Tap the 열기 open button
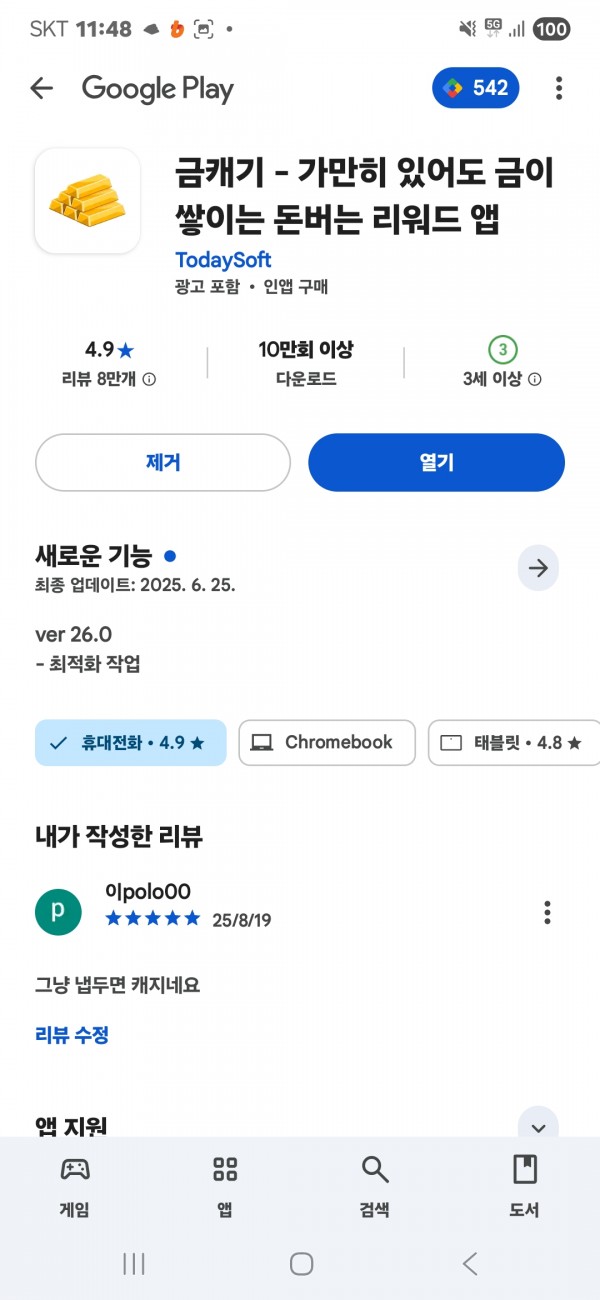This screenshot has width=600, height=1300. click(436, 462)
